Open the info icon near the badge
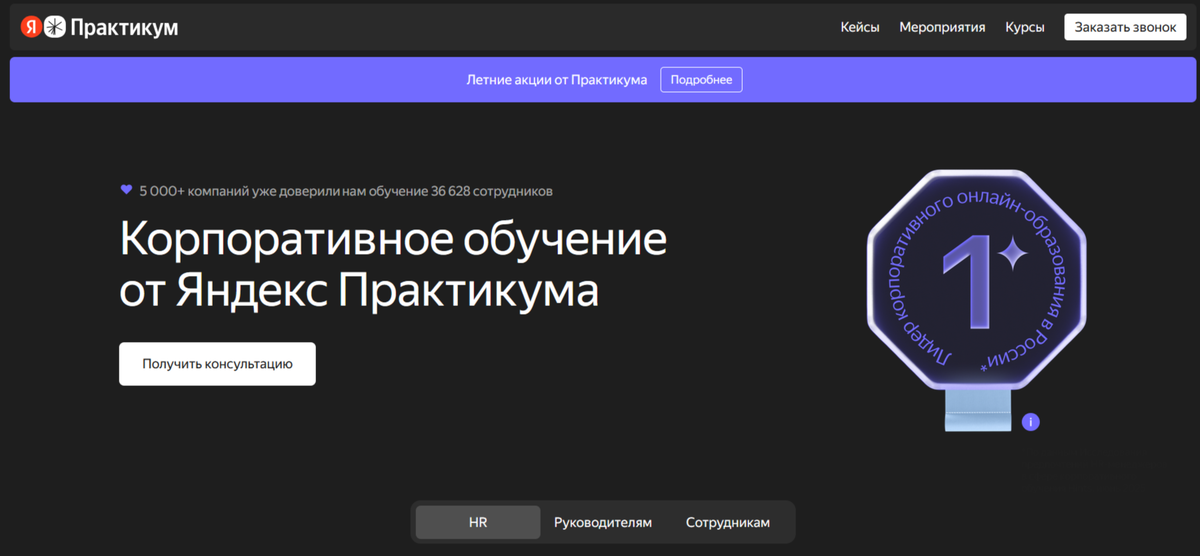 [x=1031, y=422]
